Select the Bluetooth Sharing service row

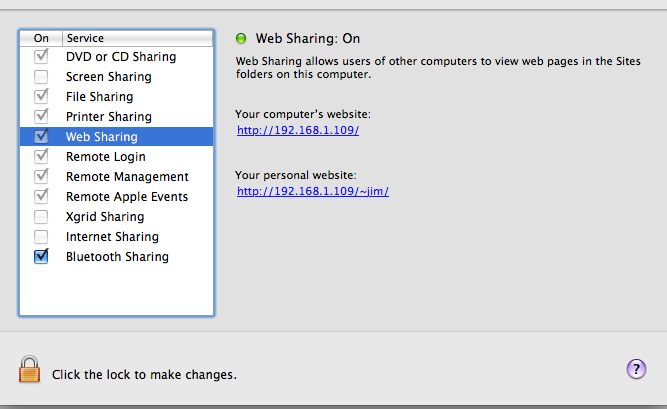click(x=116, y=257)
